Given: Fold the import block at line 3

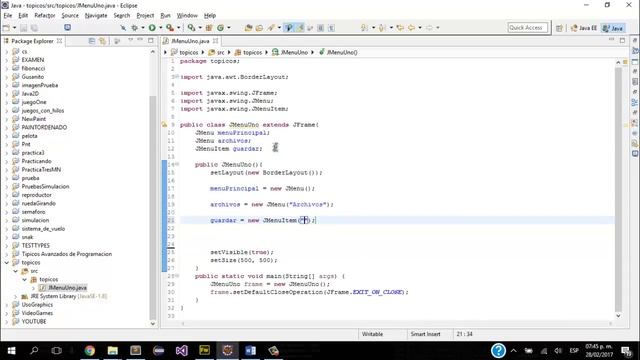Looking at the screenshot, I should tap(177, 77).
